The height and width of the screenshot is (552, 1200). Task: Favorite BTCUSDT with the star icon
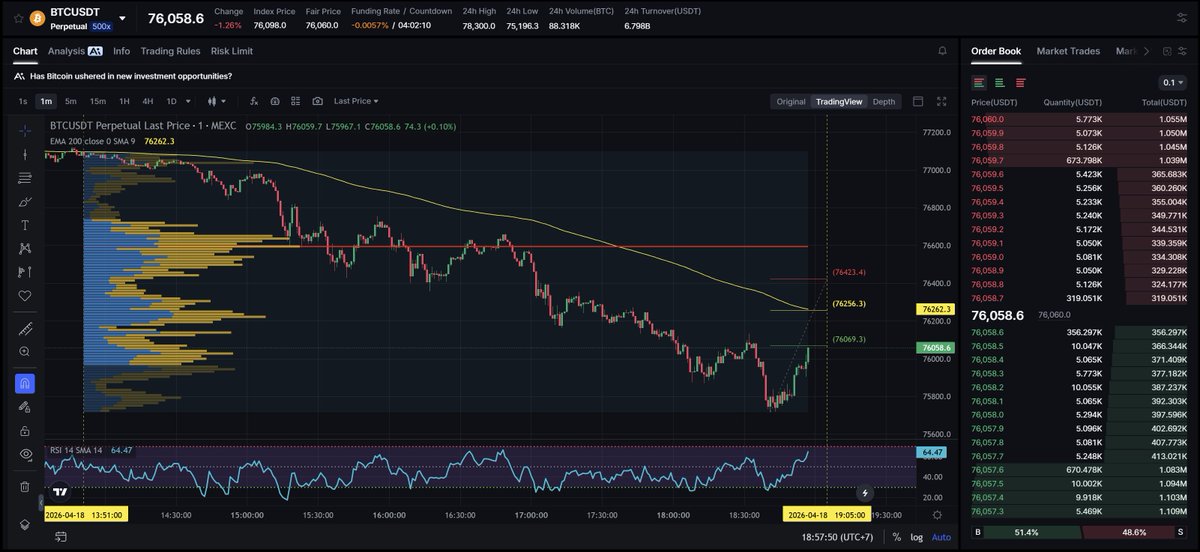(x=18, y=19)
